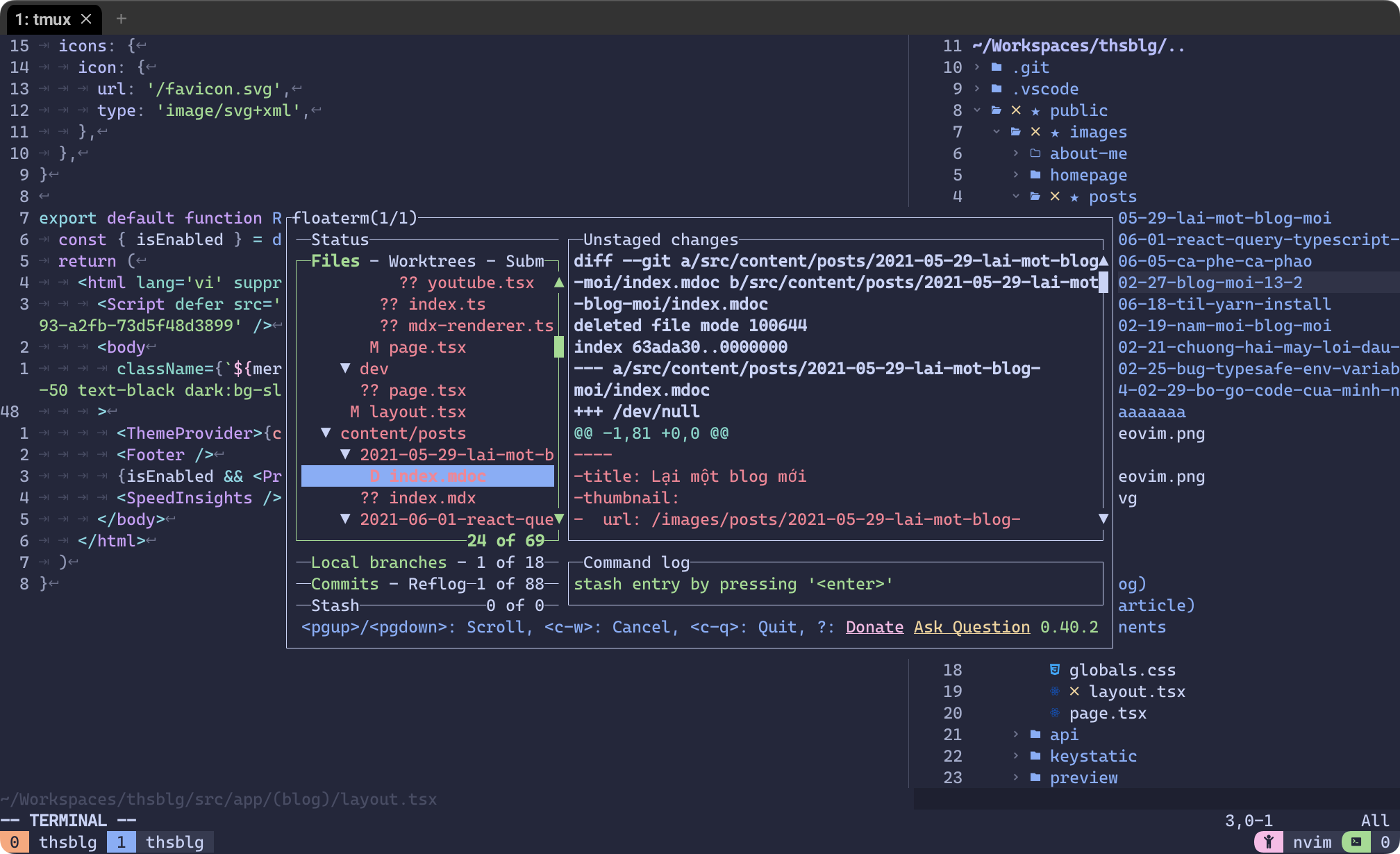Viewport: 1400px width, 854px height.
Task: Click the green terminal icon in the statusline
Action: click(x=1356, y=843)
